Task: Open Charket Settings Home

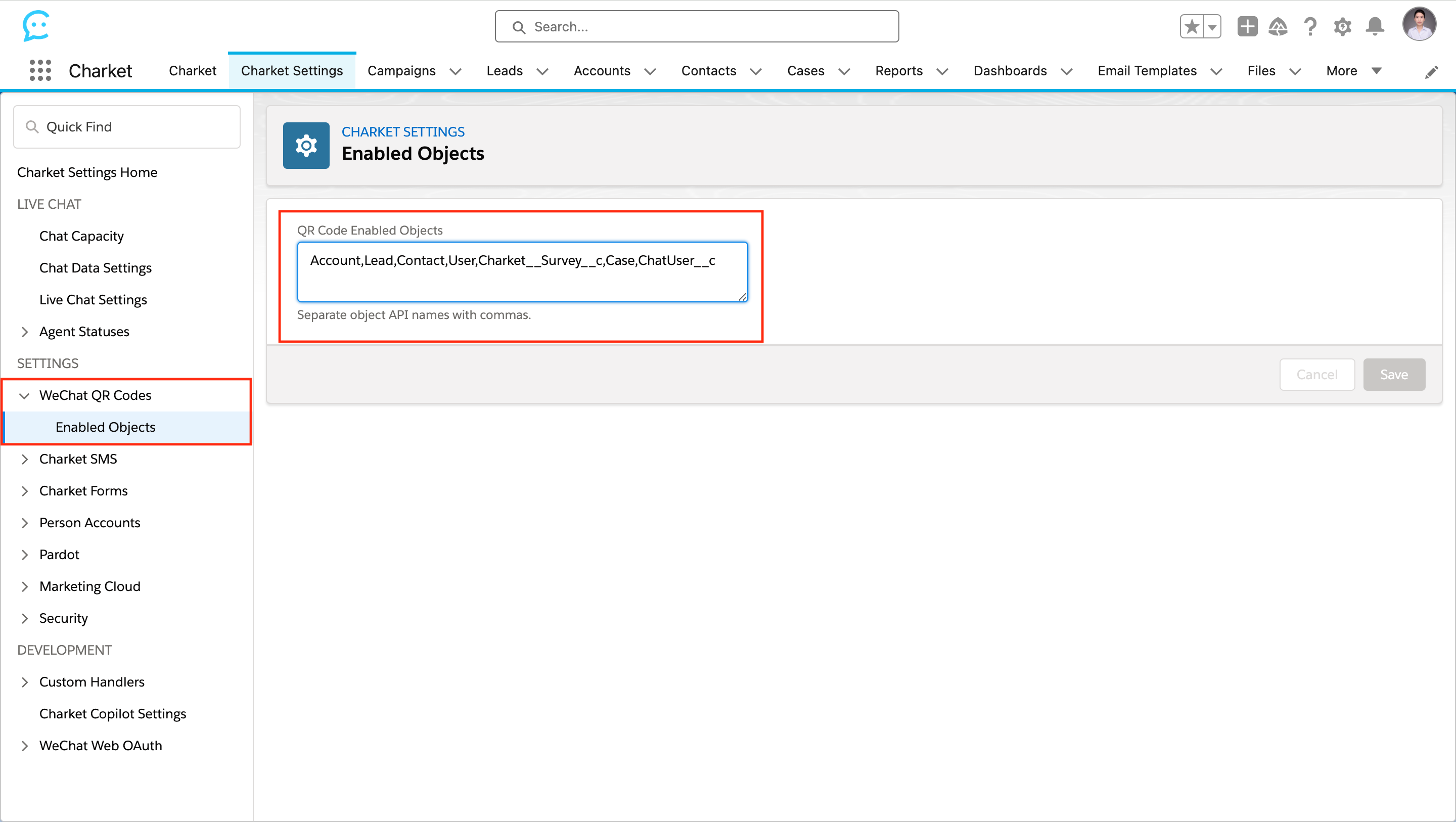Action: point(87,172)
